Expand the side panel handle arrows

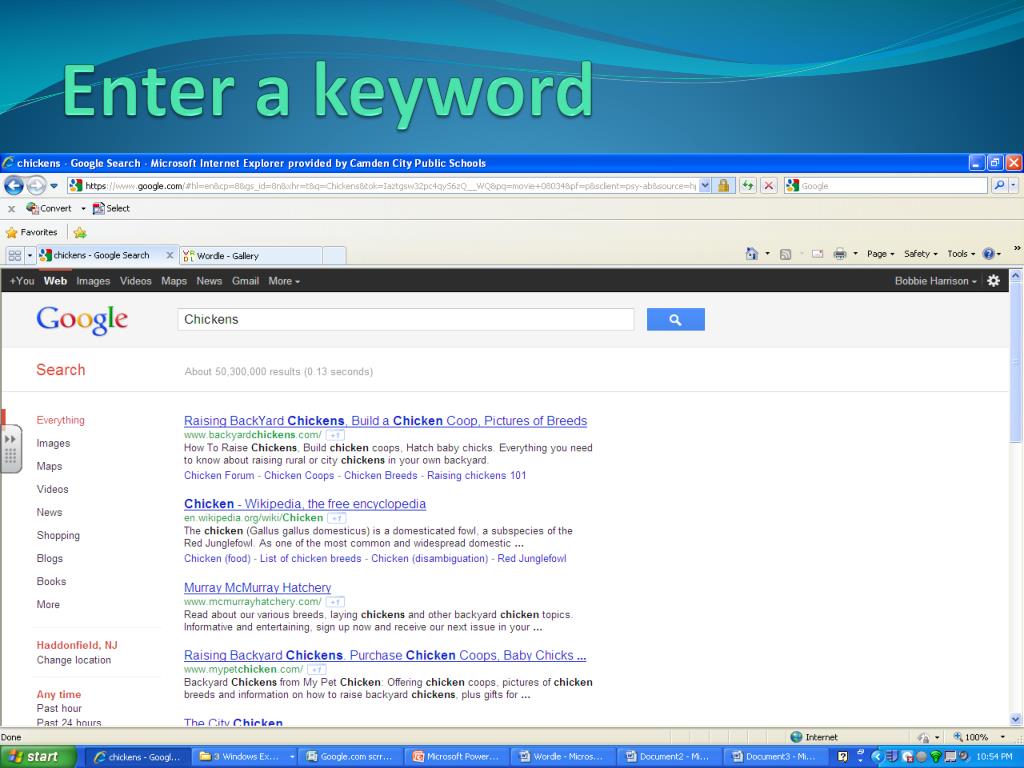click(10, 439)
